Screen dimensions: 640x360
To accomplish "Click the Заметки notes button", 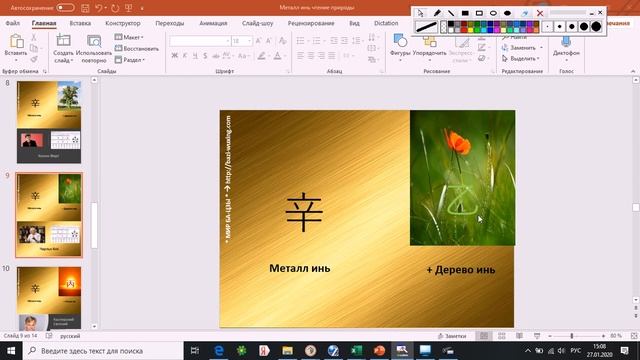I will (x=452, y=336).
